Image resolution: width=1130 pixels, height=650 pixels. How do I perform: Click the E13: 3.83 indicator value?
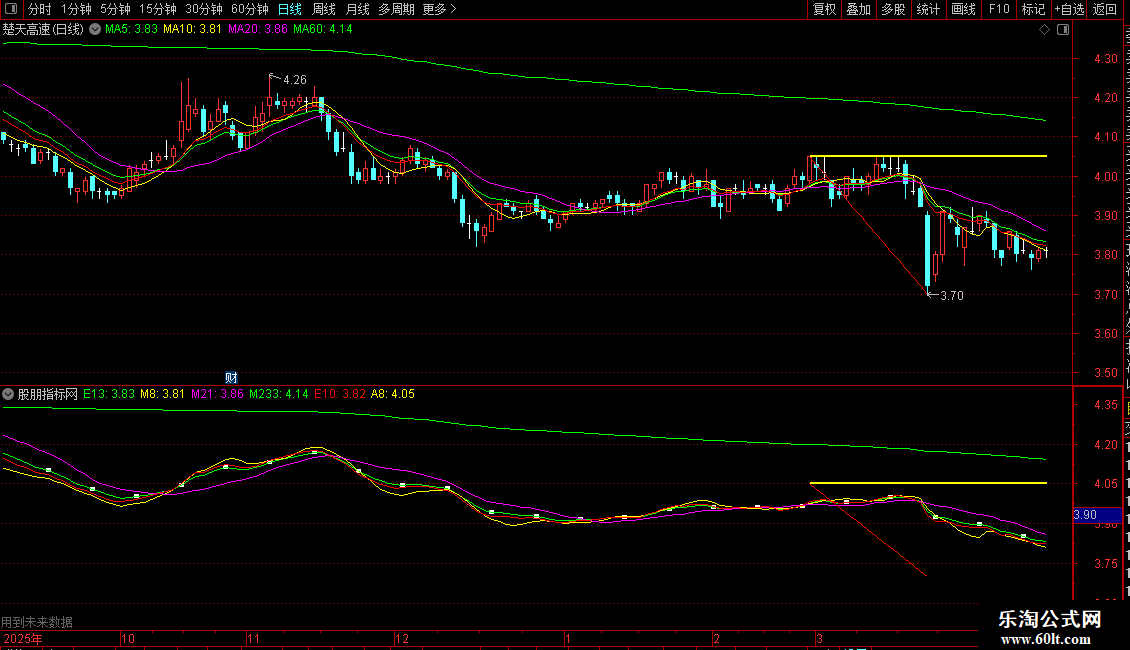pyautogui.click(x=109, y=394)
